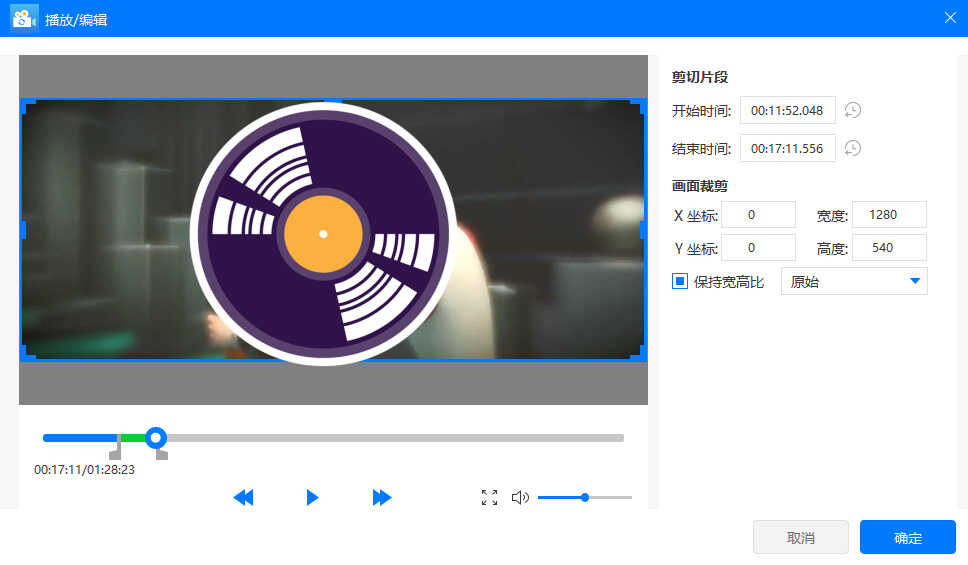Screen dimensions: 968x565
Task: Click the start time field
Action: [x=787, y=111]
